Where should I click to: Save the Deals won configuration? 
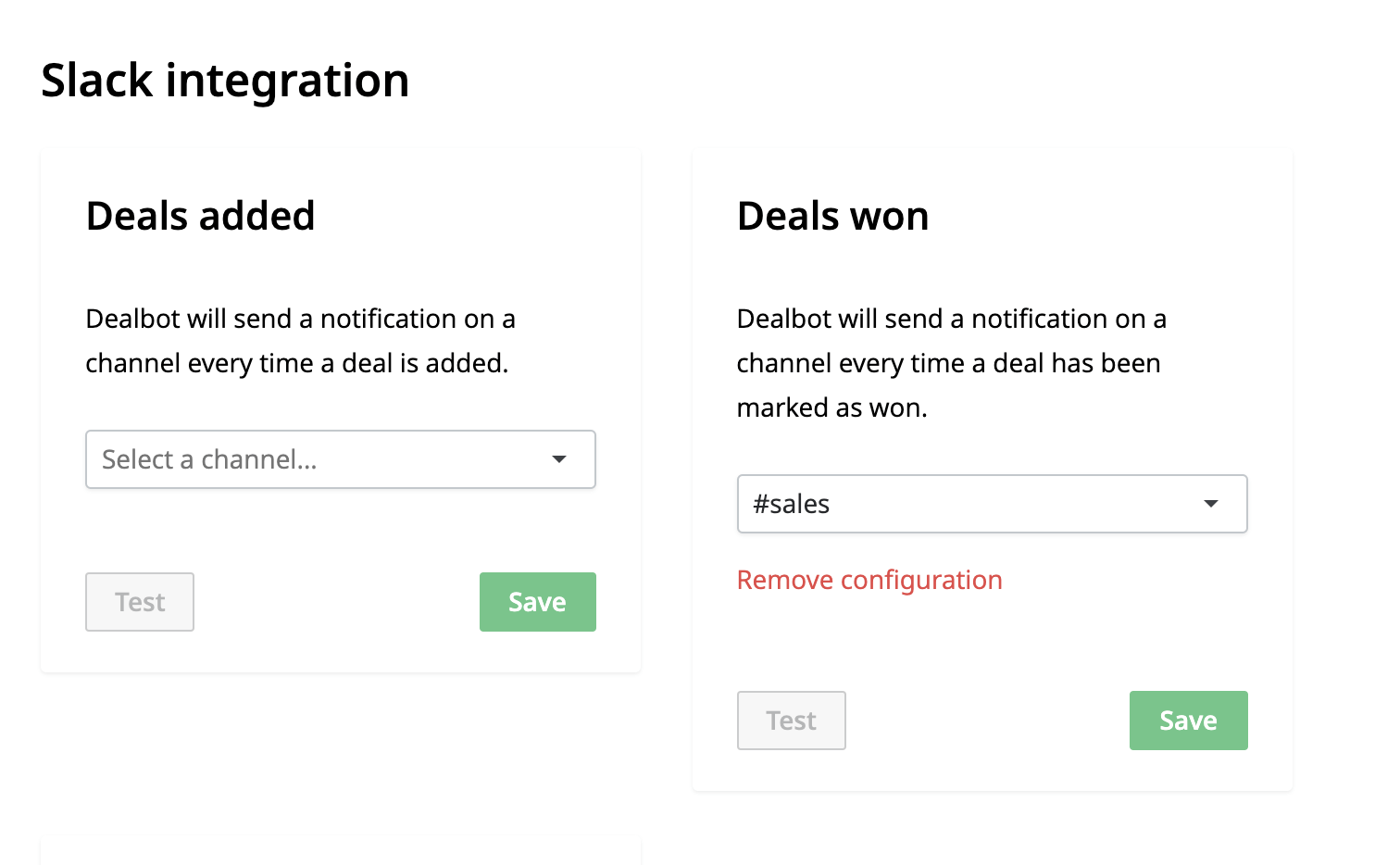click(x=1188, y=721)
